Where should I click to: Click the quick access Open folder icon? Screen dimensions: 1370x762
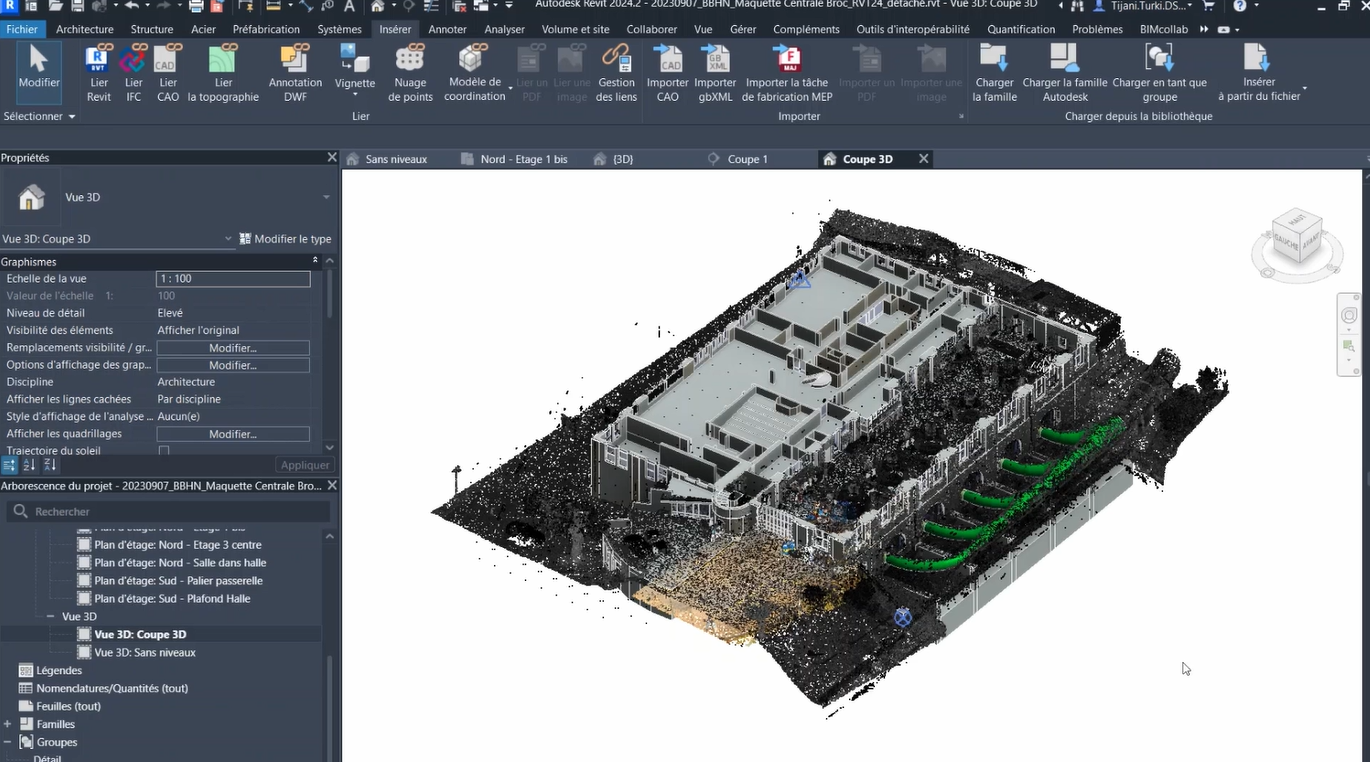56,6
